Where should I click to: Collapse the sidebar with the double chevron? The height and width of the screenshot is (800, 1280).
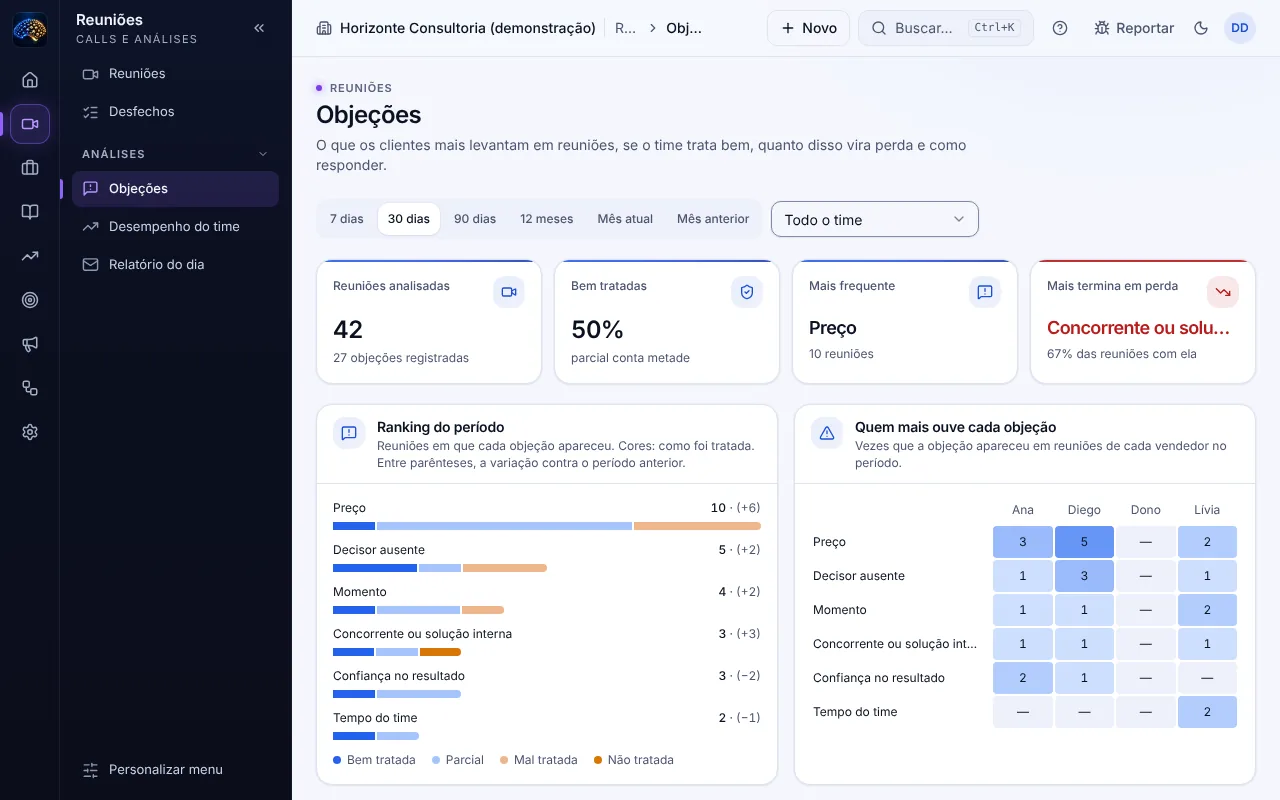[259, 28]
